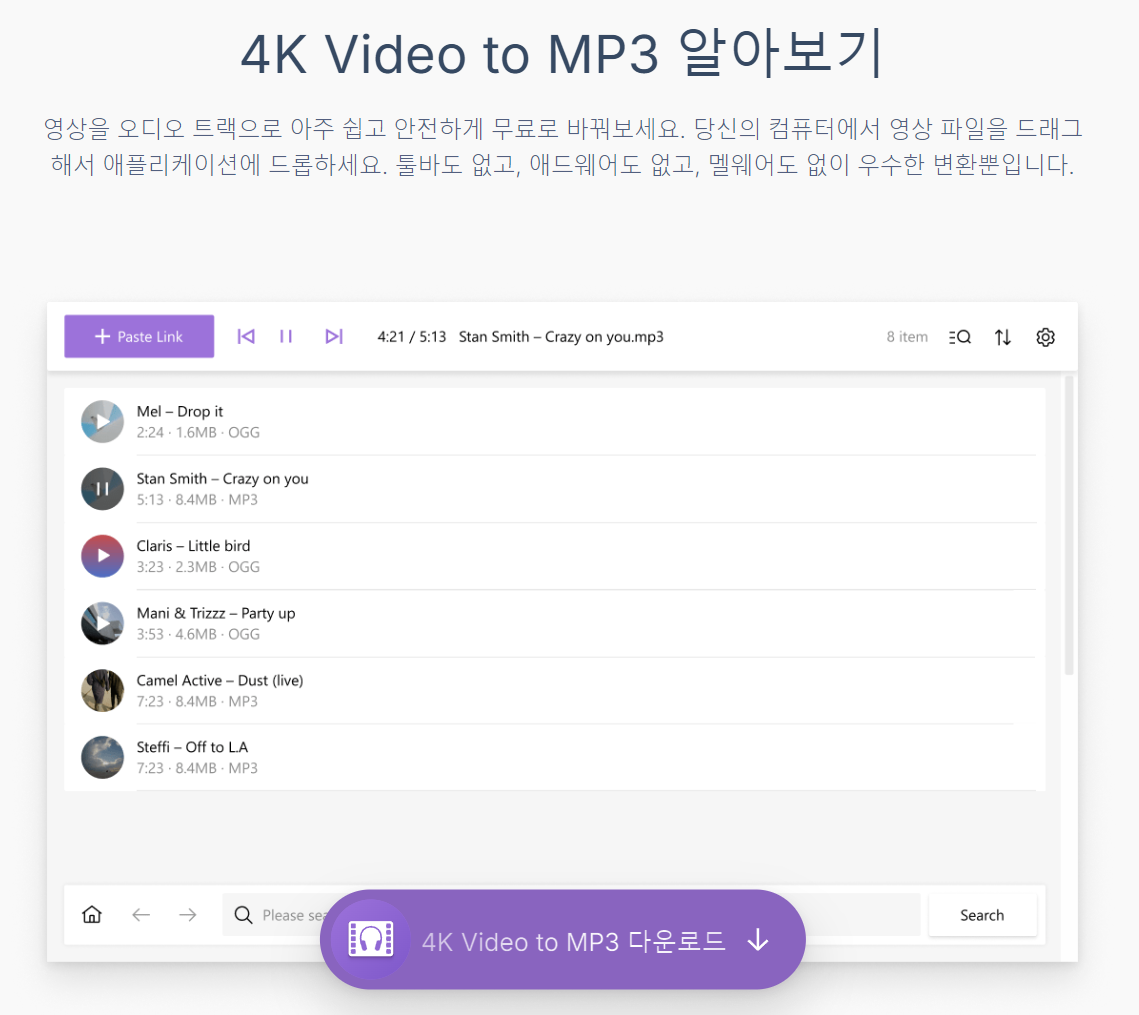Click 'Stan Smith – Crazy on you.mp3' now playing
Image resolution: width=1139 pixels, height=1015 pixels.
(x=561, y=337)
